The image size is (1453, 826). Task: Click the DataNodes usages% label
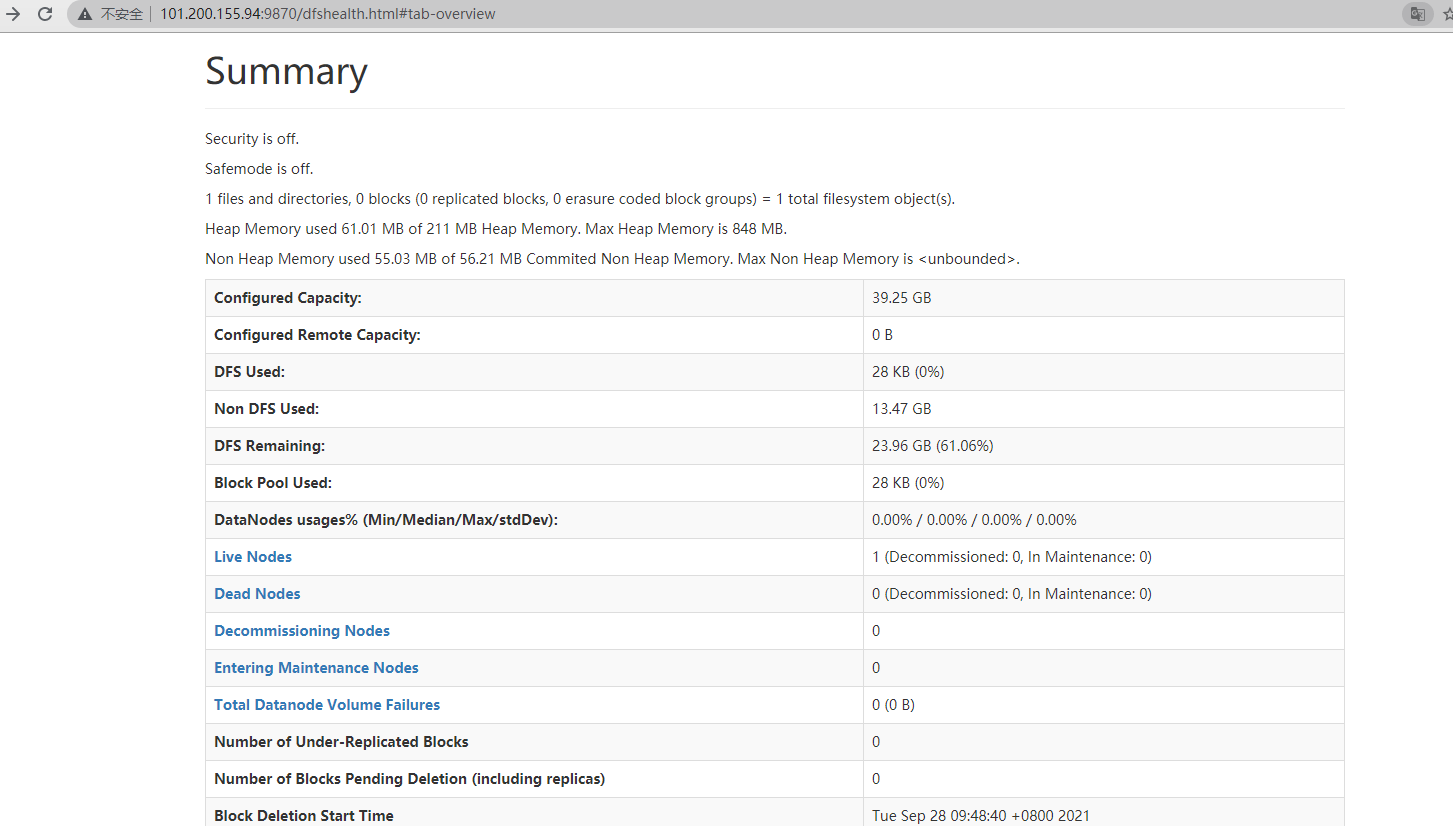tap(386, 520)
